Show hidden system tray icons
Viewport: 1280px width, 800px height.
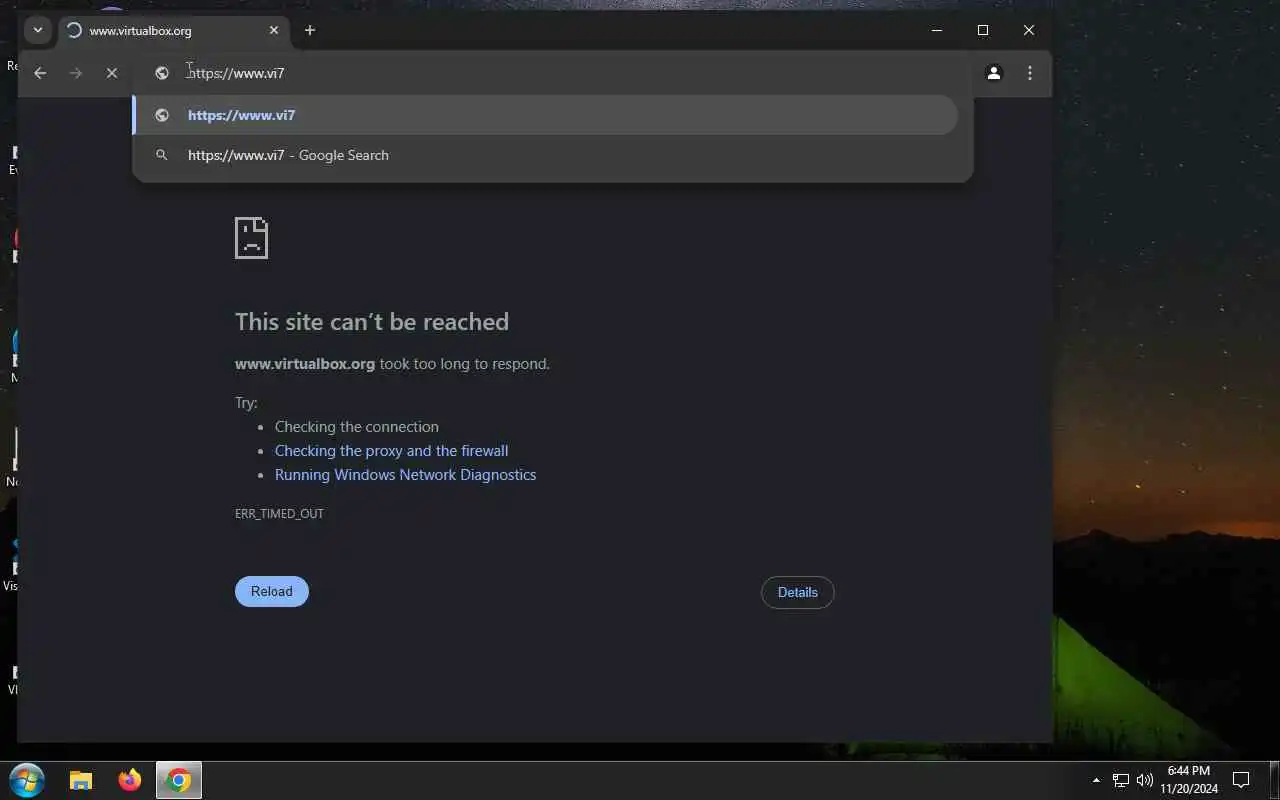[x=1096, y=780]
